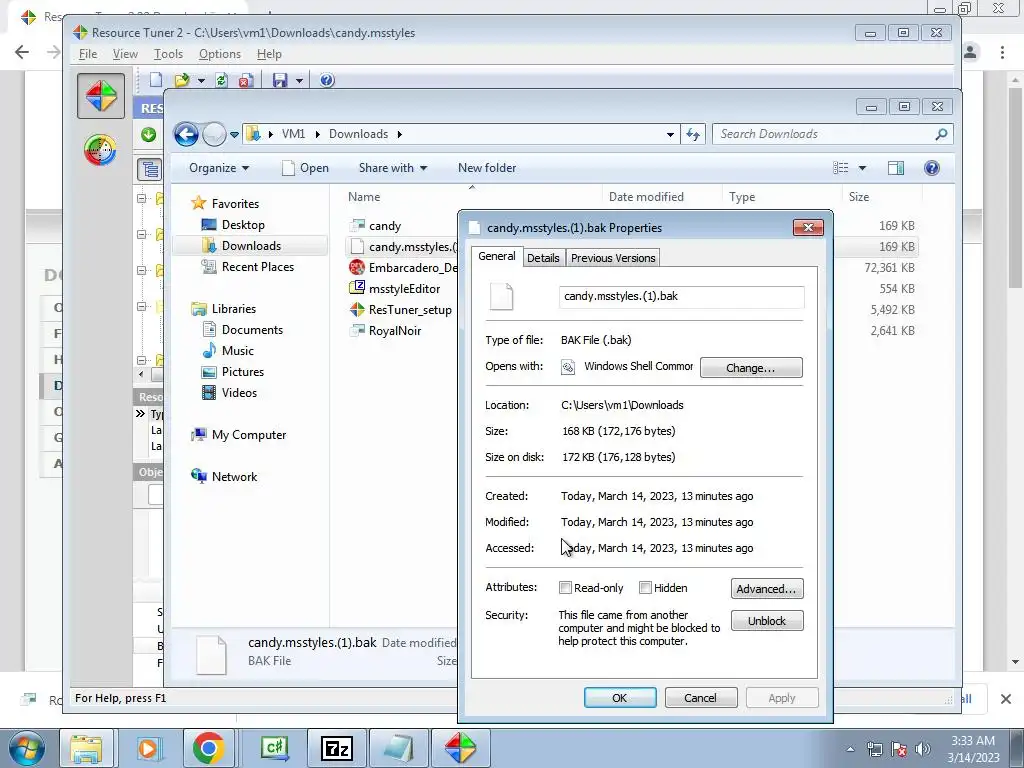Click Cancel in the Properties dialog

tap(701, 697)
